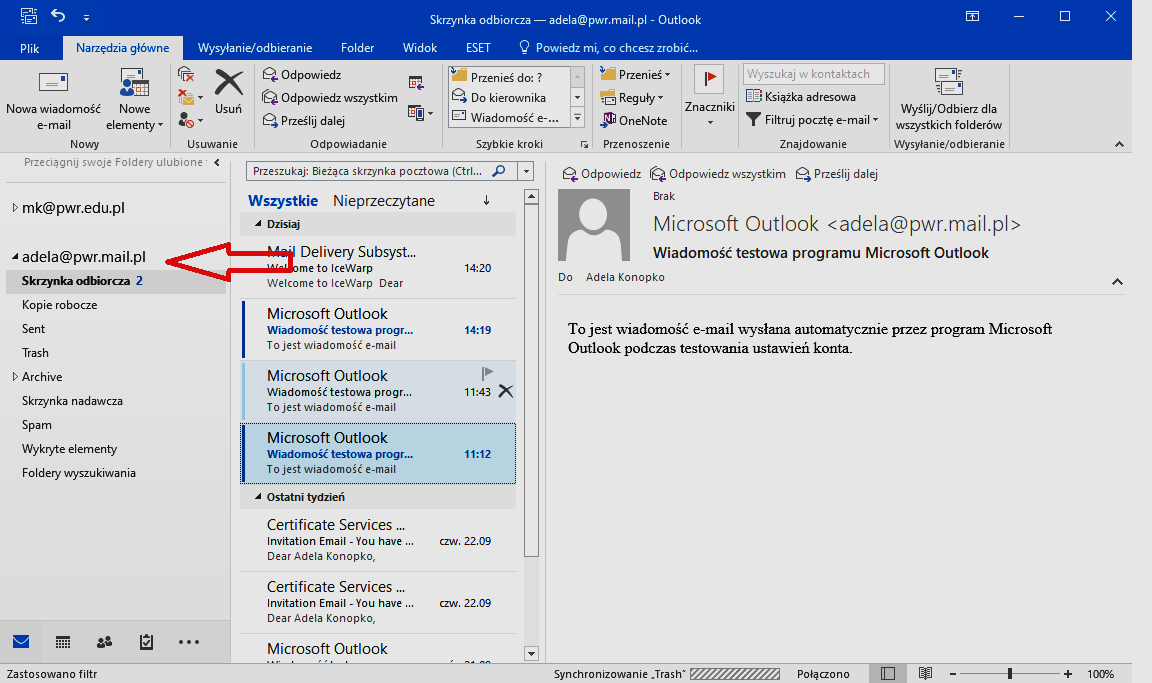
Task: Collapse the Dzisiaj message group
Action: coord(259,224)
